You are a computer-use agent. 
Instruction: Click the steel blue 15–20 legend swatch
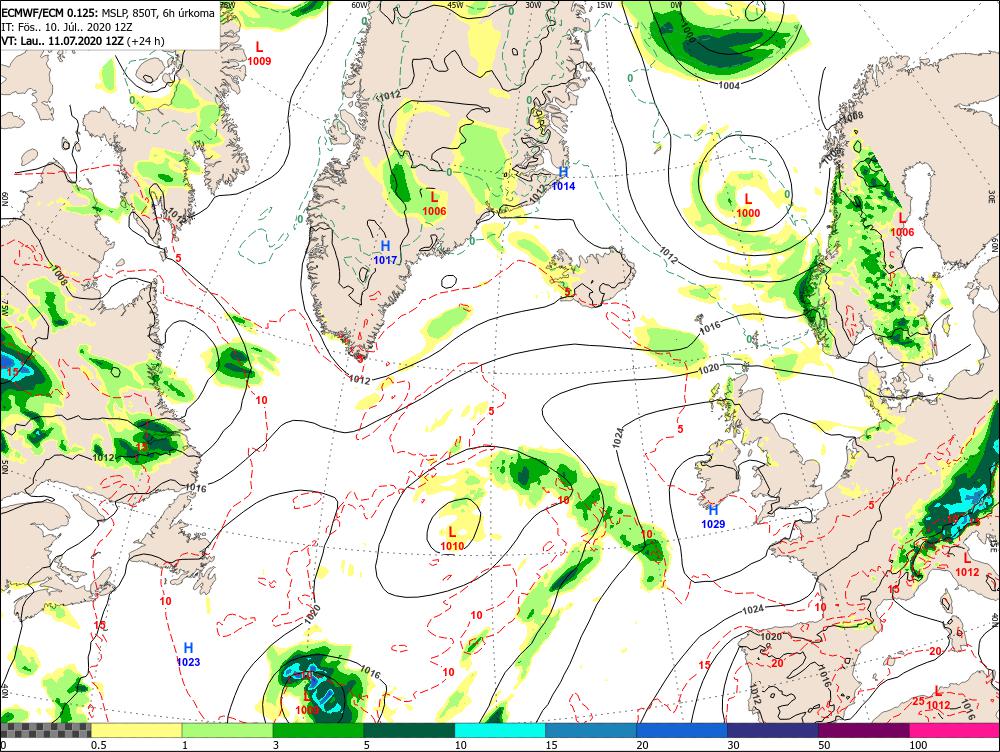[591, 730]
